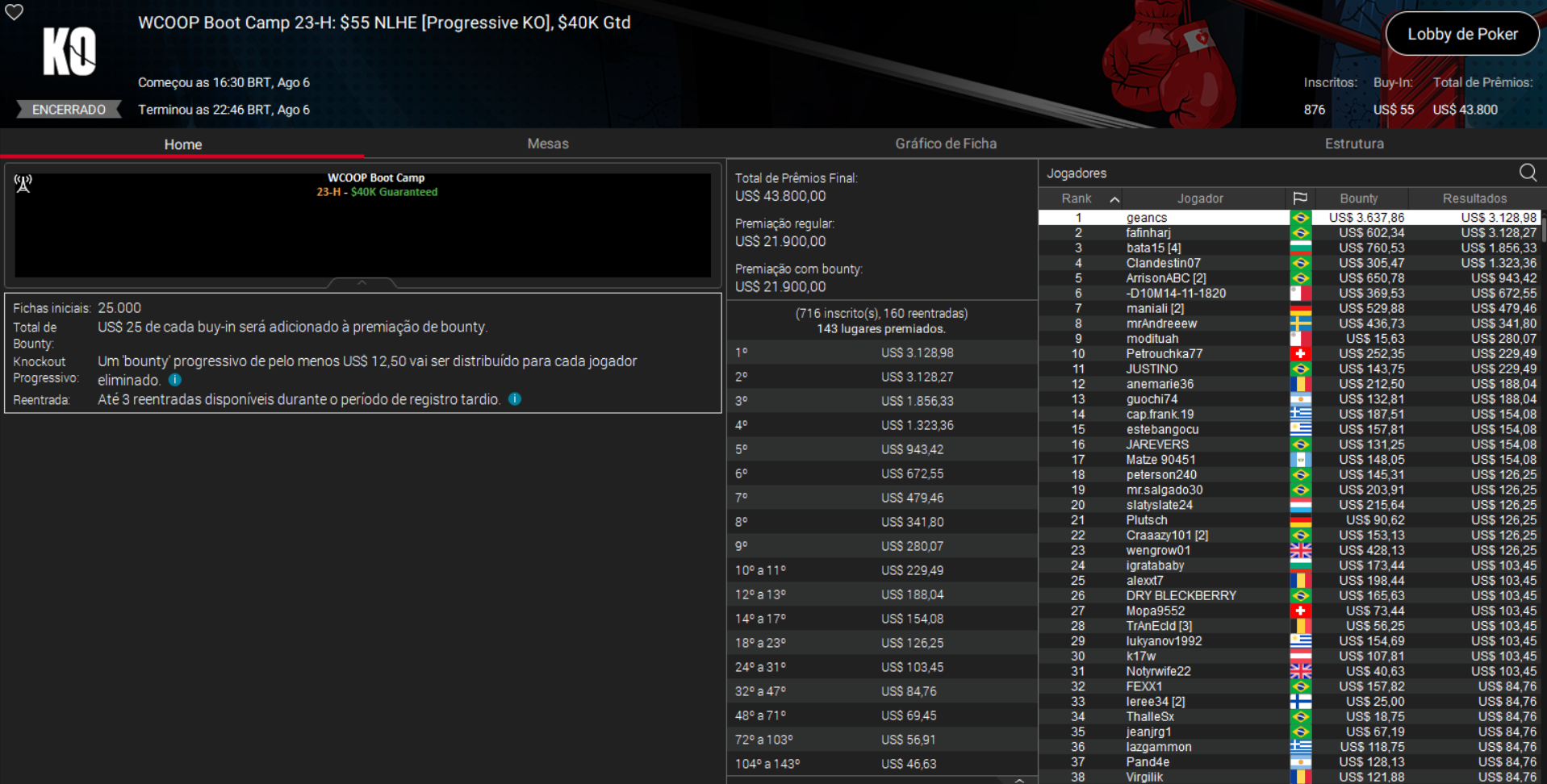The height and width of the screenshot is (784, 1547).
Task: Sort players by Bounty column header
Action: tap(1359, 198)
